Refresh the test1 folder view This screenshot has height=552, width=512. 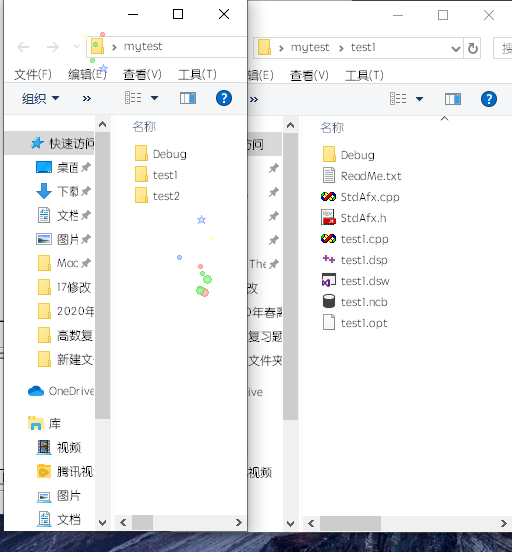[473, 48]
